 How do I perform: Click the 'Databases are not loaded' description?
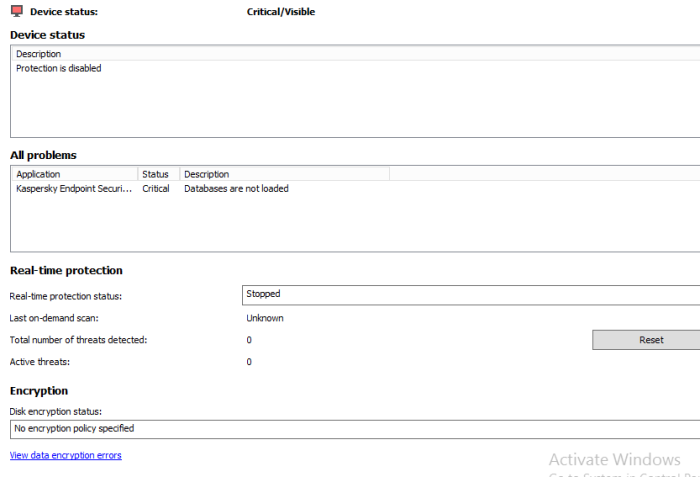(x=236, y=188)
